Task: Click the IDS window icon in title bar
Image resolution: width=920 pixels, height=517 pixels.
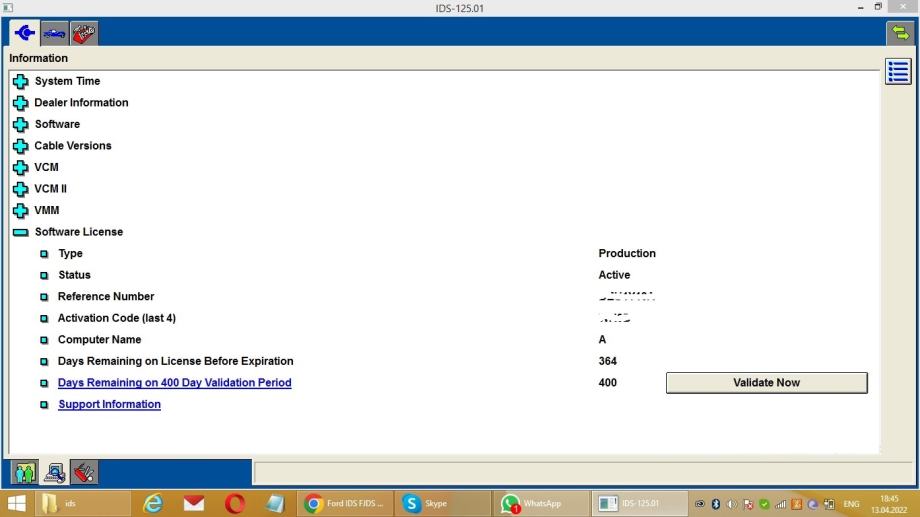Action: (x=8, y=8)
